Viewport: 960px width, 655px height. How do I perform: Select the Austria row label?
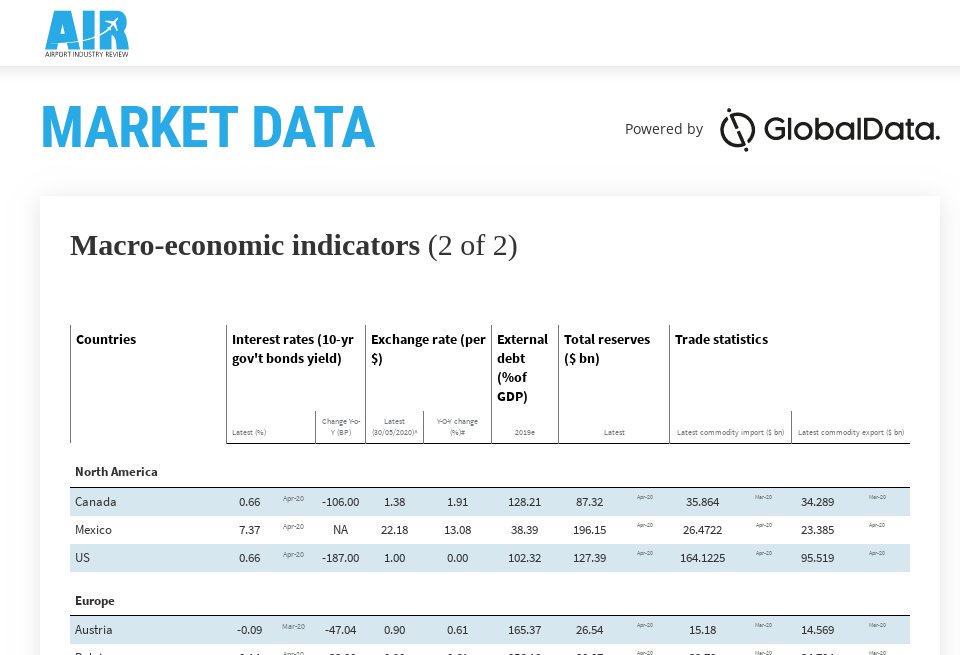coord(94,629)
